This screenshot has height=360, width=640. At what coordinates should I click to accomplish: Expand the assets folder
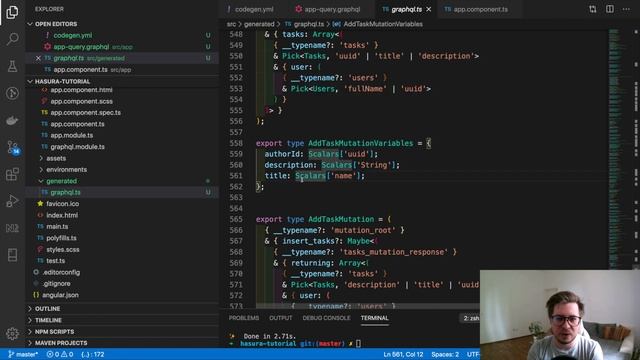click(x=56, y=158)
